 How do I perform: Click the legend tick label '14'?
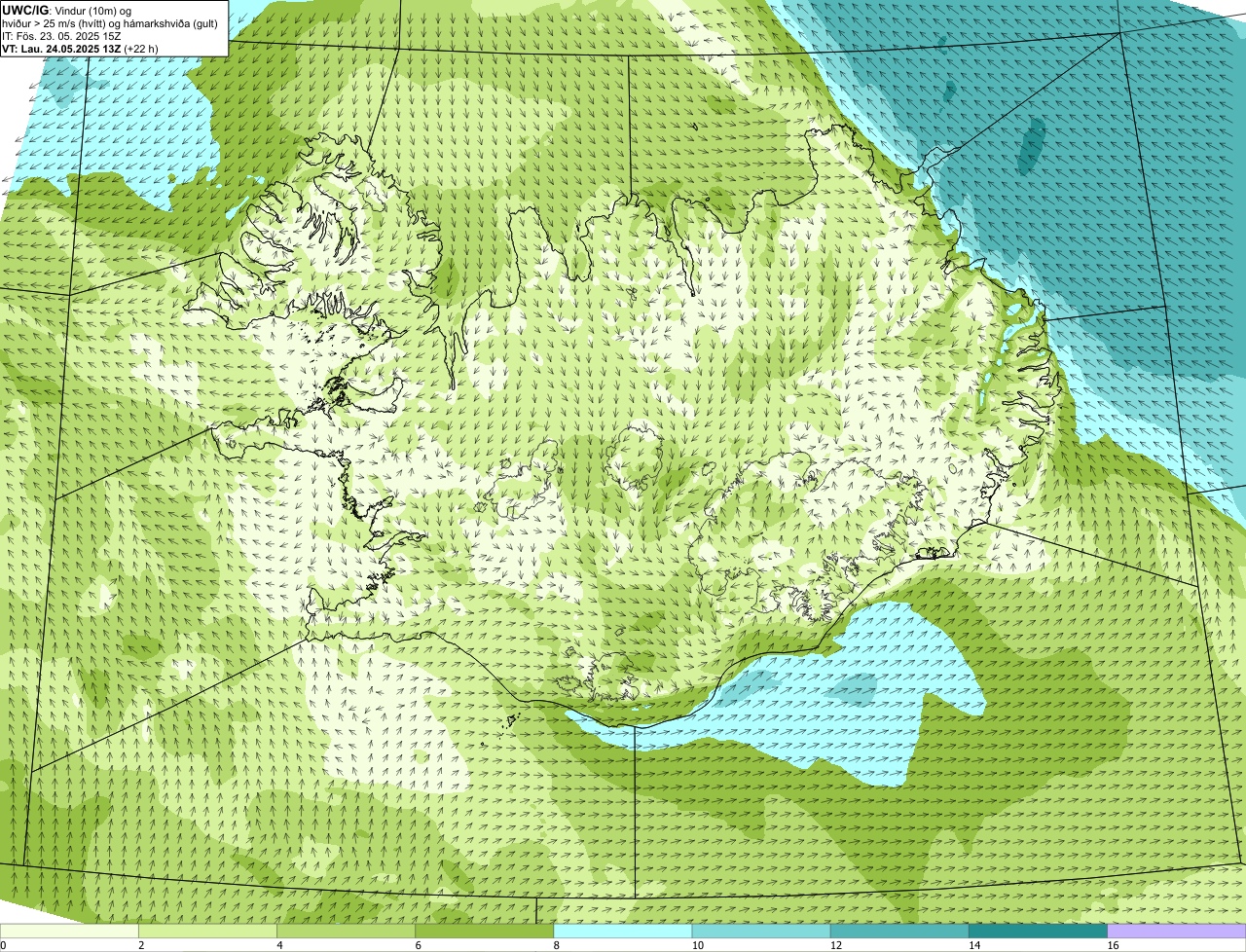point(974,945)
